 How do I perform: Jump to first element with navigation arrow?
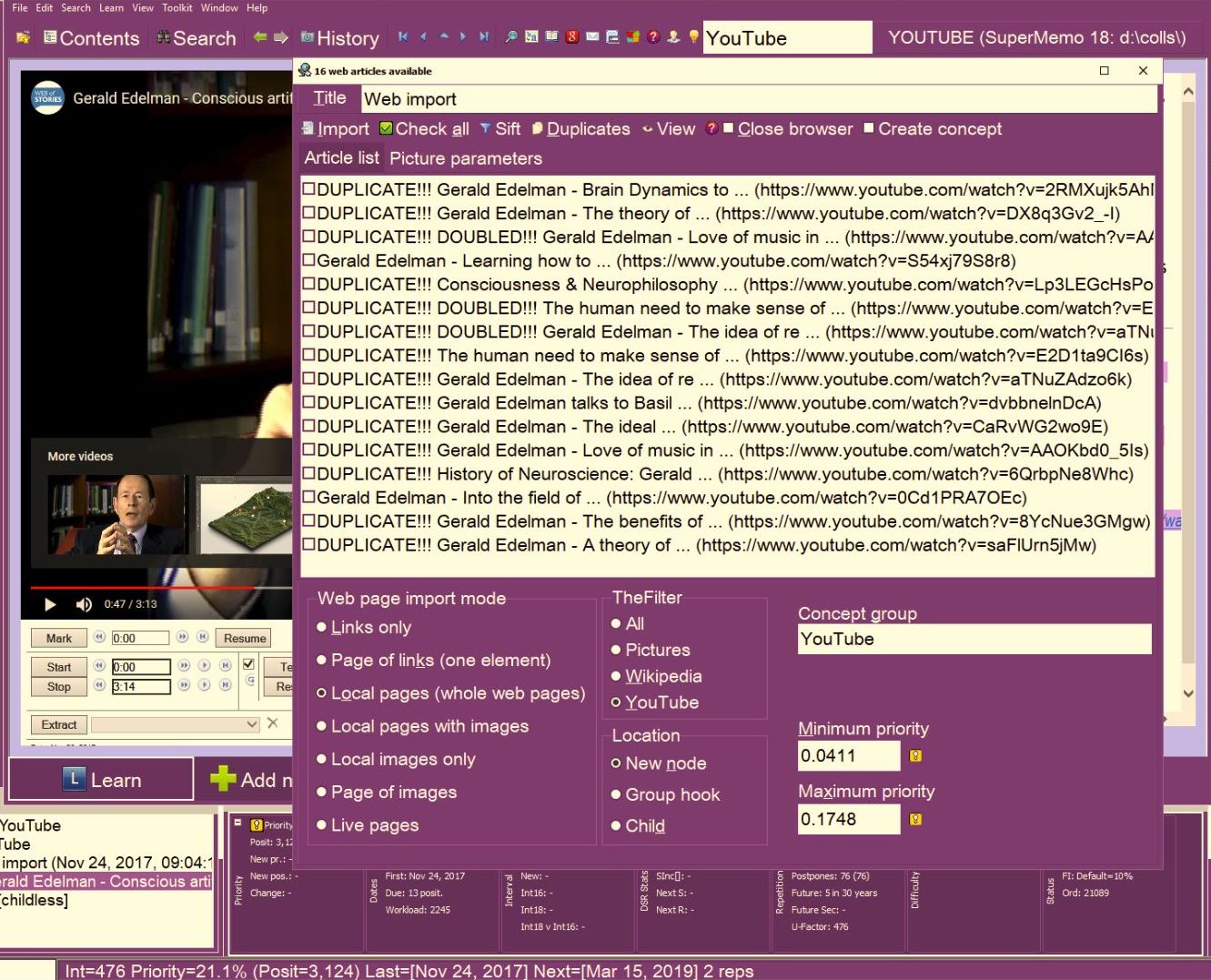(403, 37)
